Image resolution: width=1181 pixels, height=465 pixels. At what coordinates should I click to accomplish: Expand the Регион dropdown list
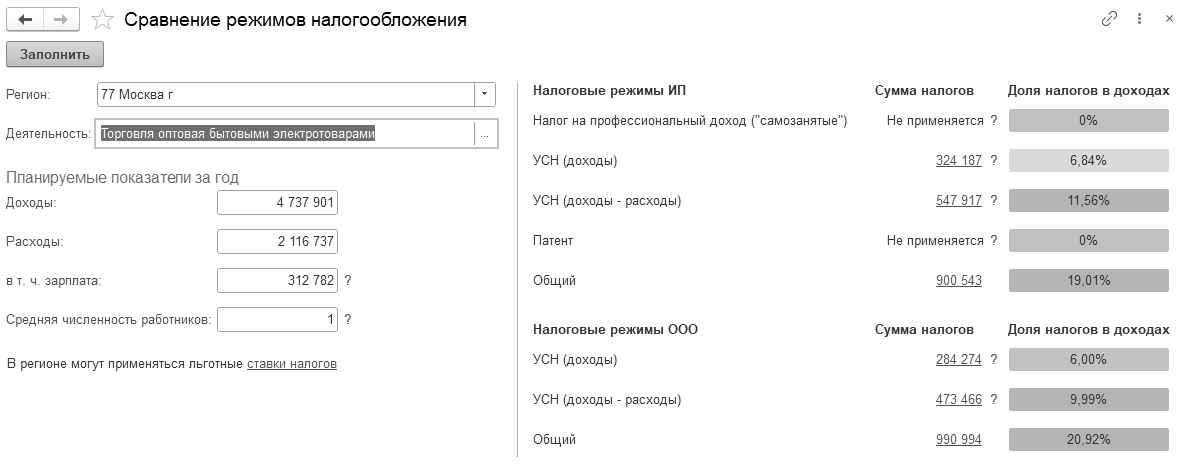484,94
